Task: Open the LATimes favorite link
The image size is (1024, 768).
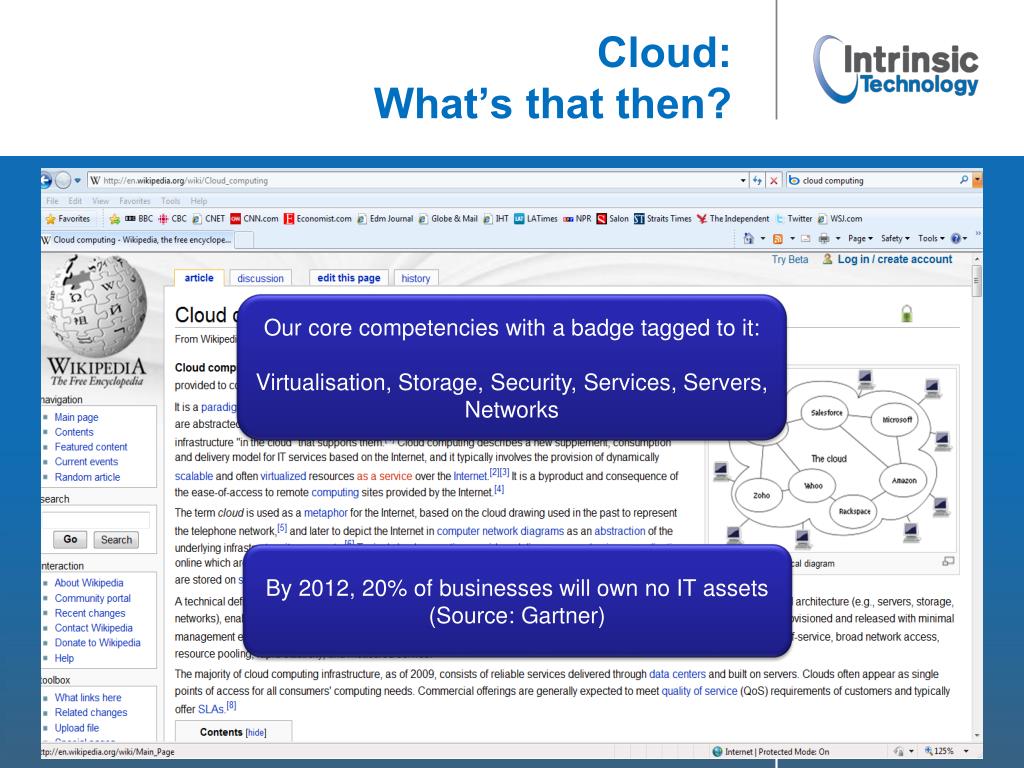Action: (536, 219)
